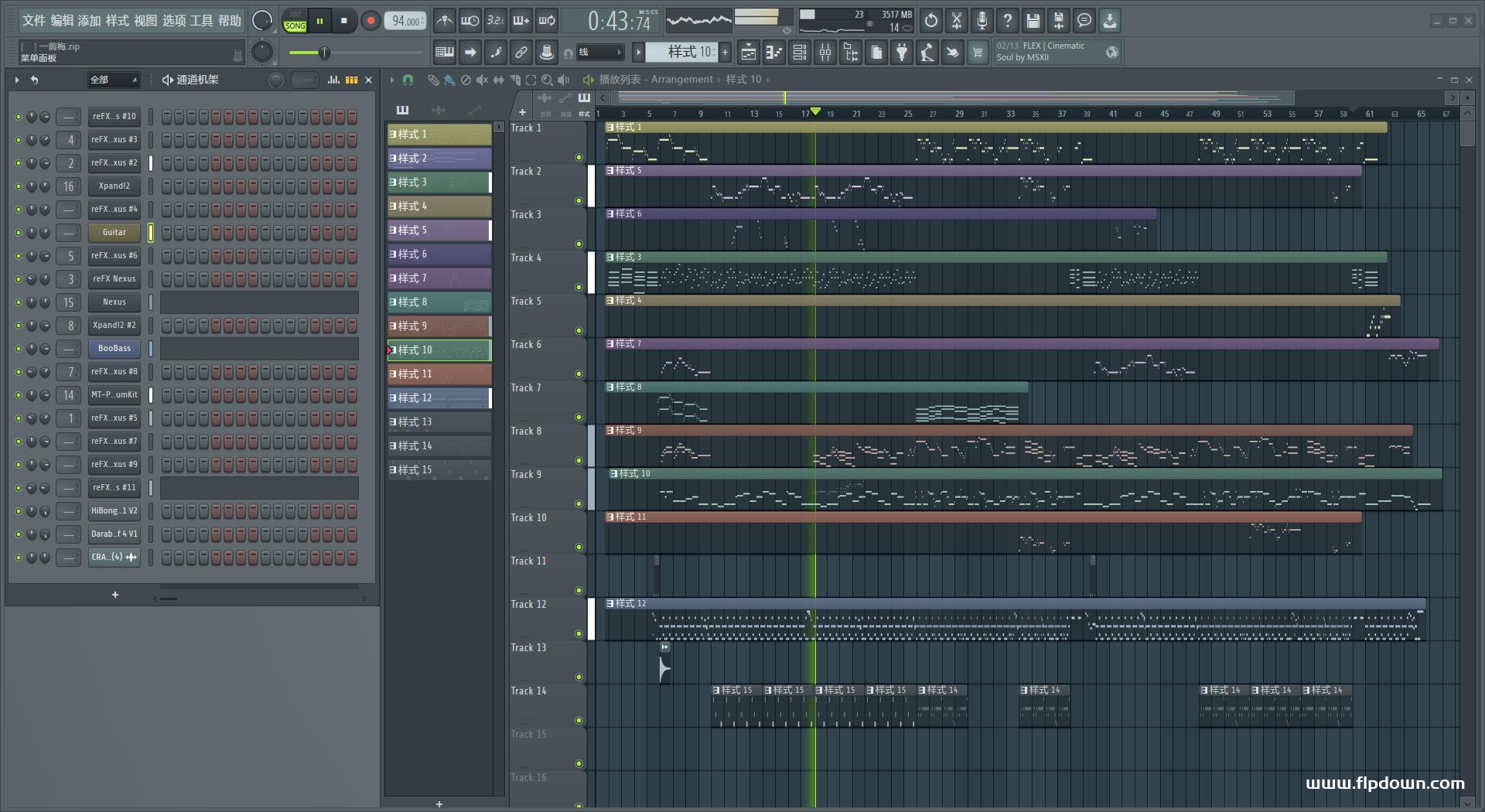Save the project with the floppy icon

coord(1033,21)
